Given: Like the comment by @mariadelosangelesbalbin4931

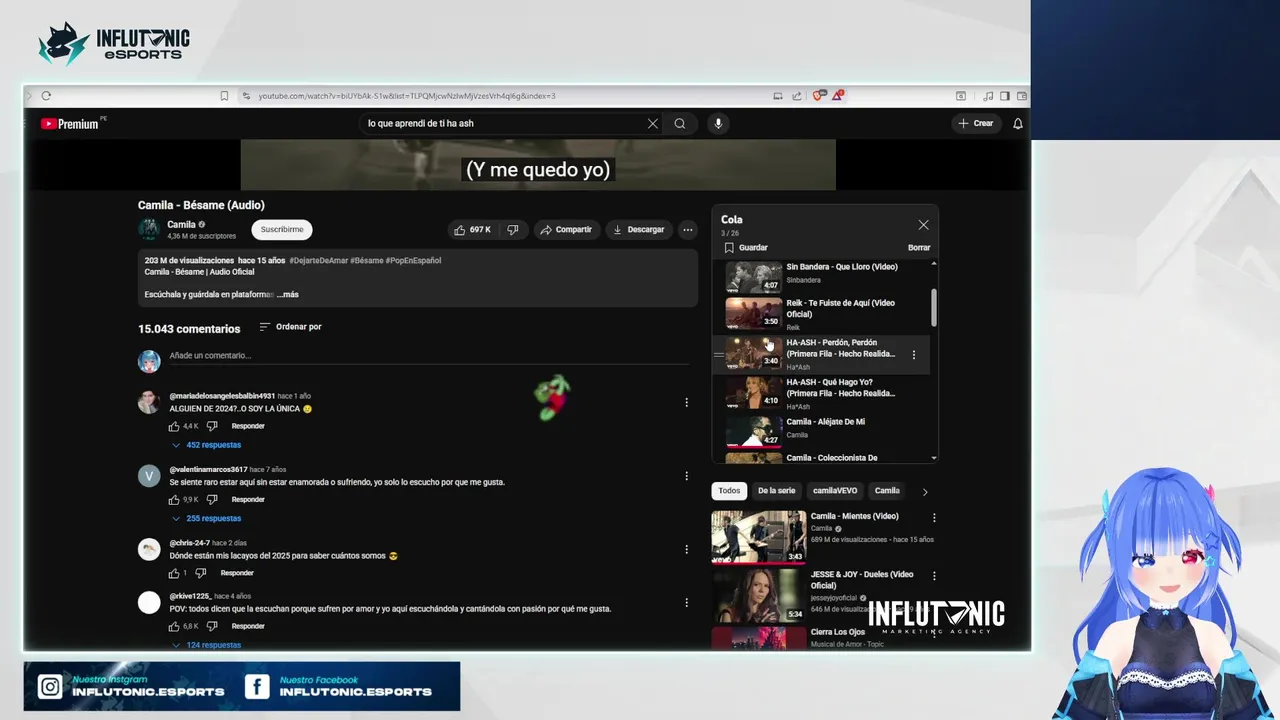Looking at the screenshot, I should pyautogui.click(x=174, y=426).
